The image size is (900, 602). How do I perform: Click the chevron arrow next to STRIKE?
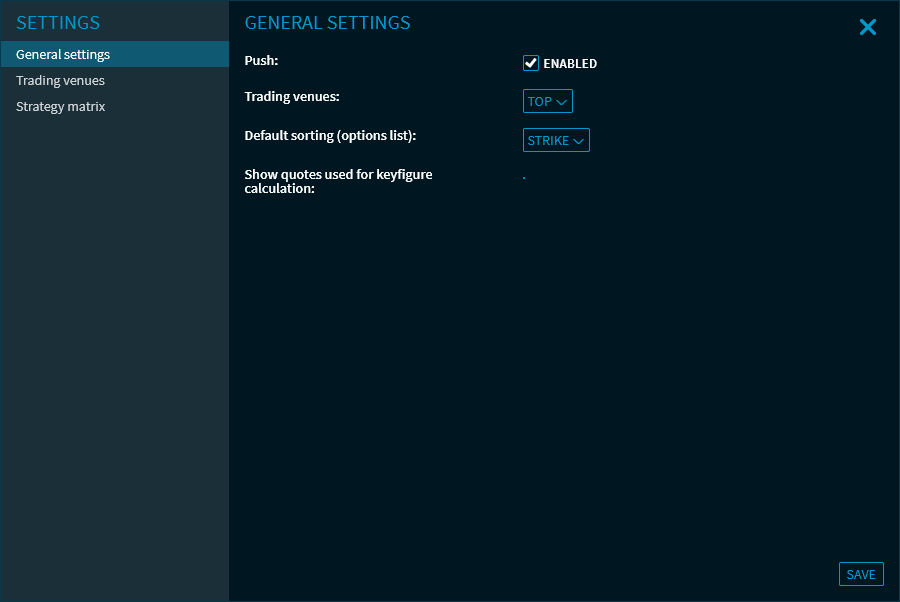point(579,141)
